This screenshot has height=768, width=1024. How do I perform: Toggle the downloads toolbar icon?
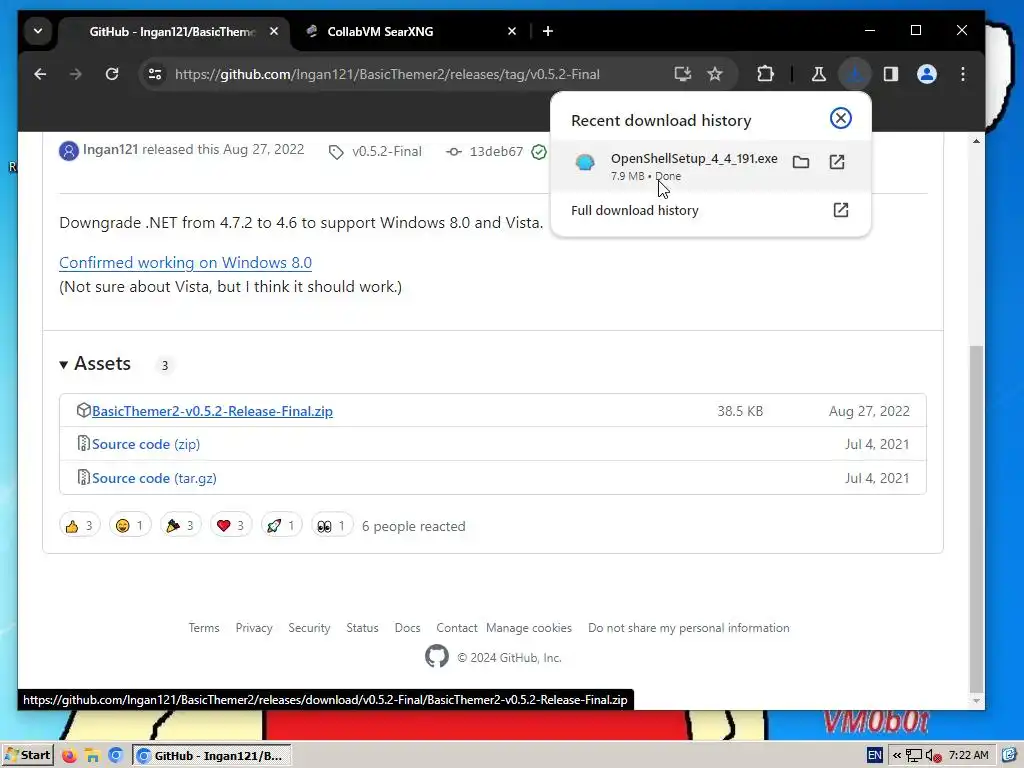854,74
